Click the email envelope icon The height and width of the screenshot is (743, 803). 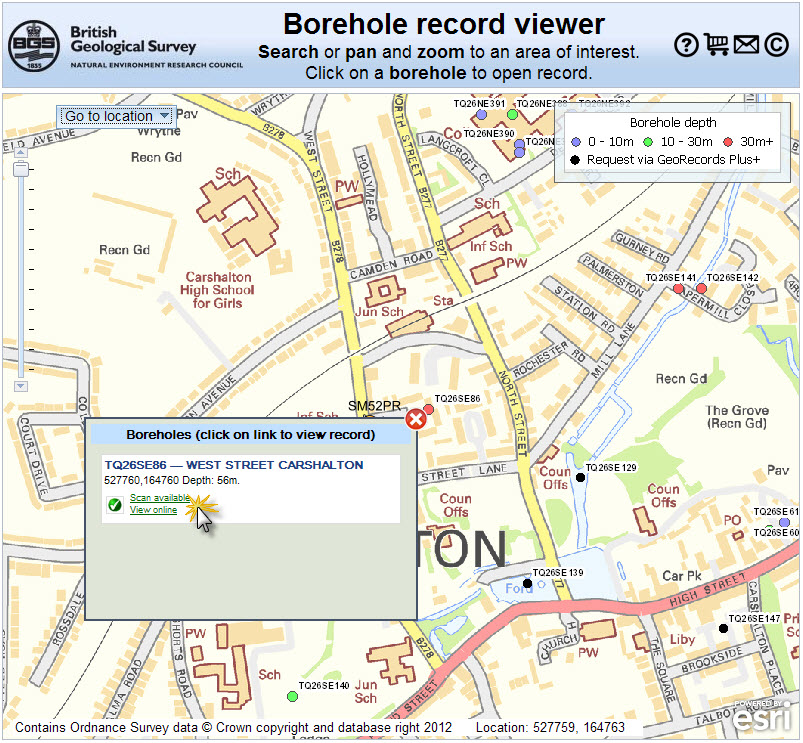[746, 45]
